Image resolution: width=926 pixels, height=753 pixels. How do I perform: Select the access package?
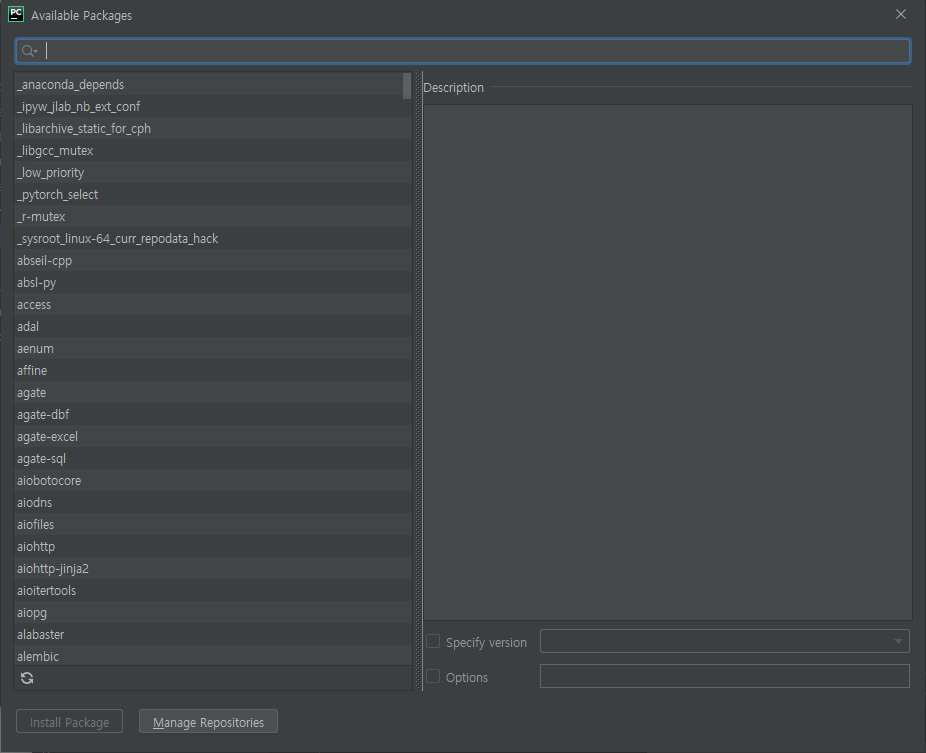(213, 305)
